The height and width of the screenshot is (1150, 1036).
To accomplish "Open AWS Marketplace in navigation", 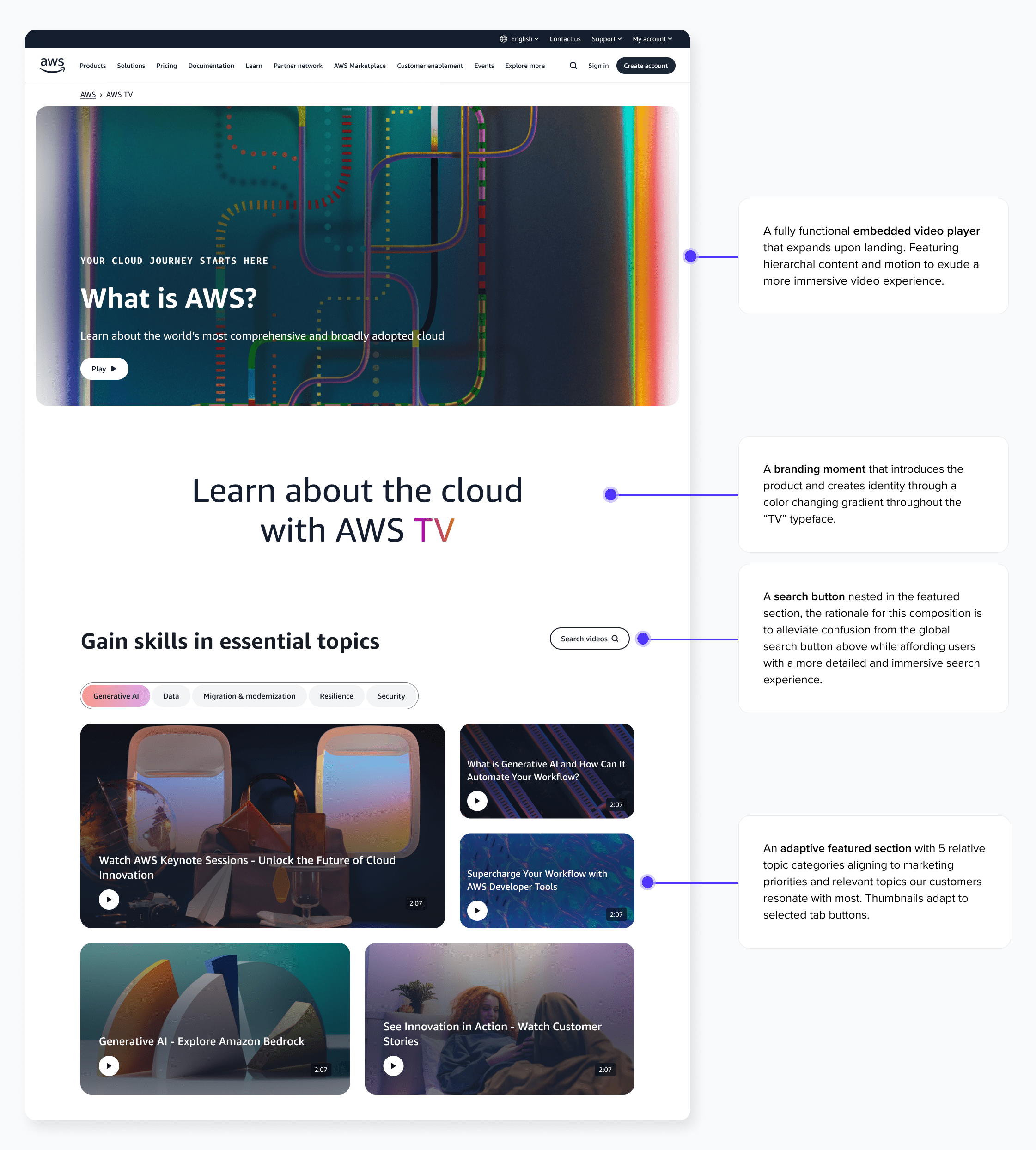I will pyautogui.click(x=360, y=66).
